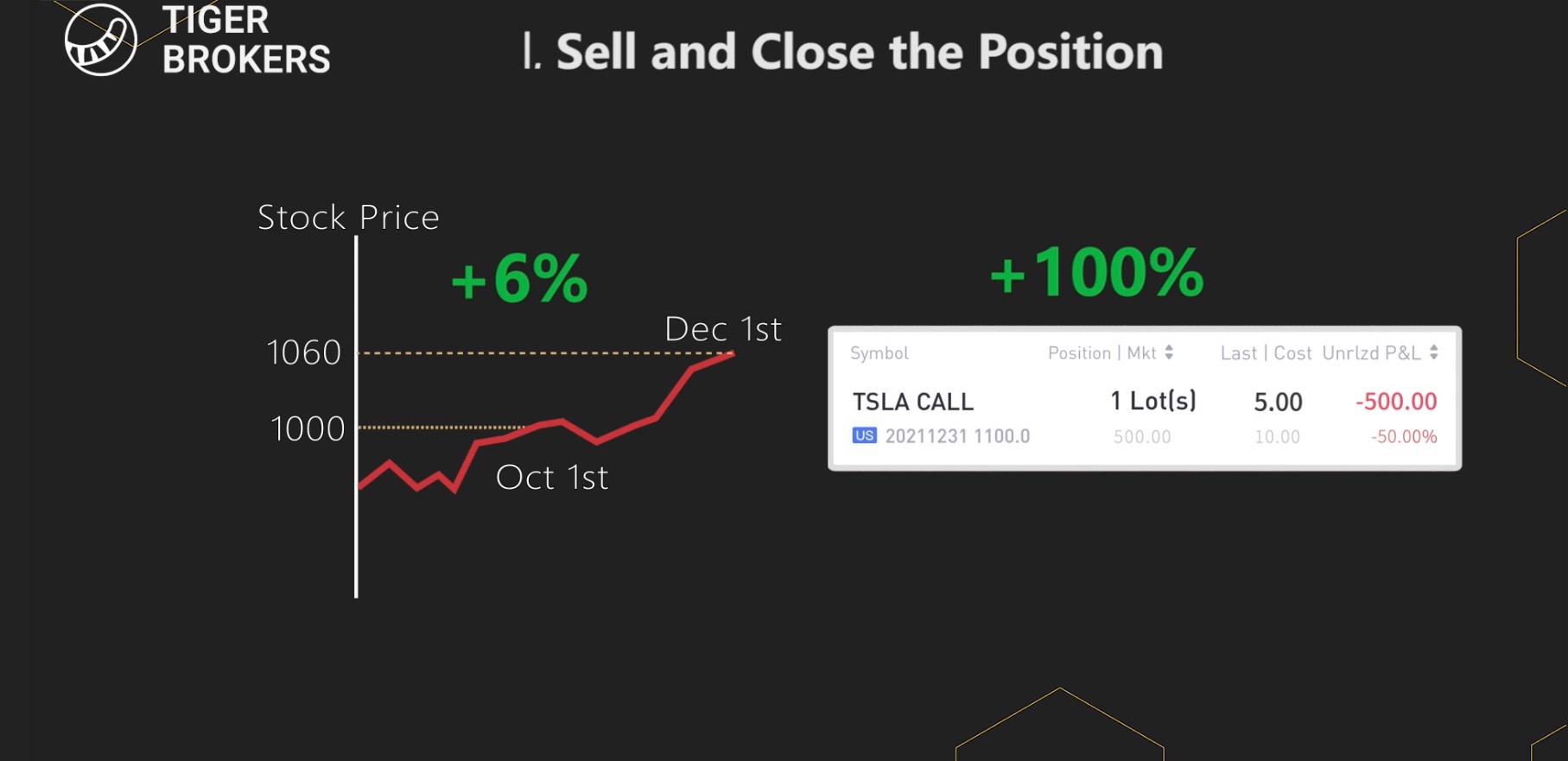
Task: Click the 1000 price axis label
Action: tap(307, 428)
